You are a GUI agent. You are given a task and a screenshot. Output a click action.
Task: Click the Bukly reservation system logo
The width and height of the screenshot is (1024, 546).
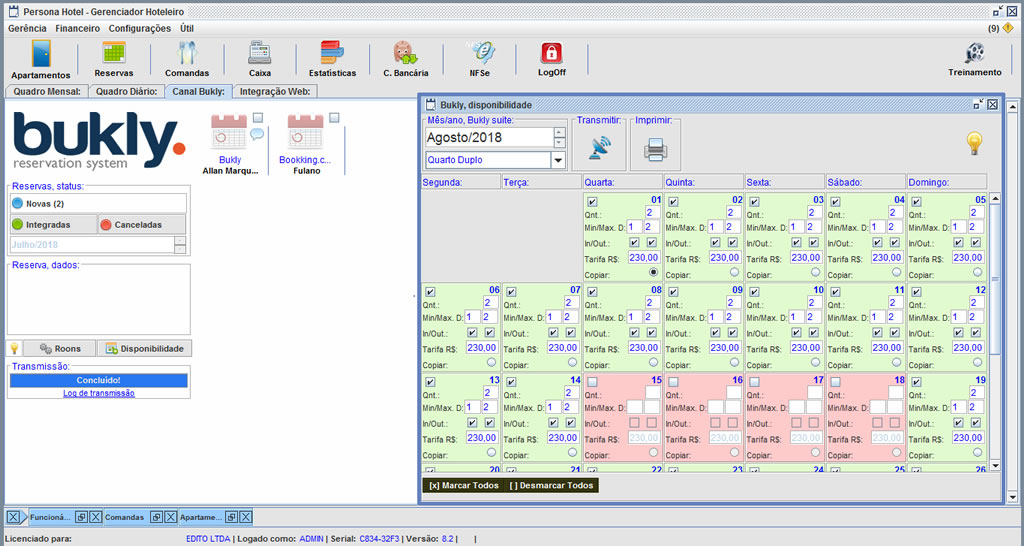(99, 140)
